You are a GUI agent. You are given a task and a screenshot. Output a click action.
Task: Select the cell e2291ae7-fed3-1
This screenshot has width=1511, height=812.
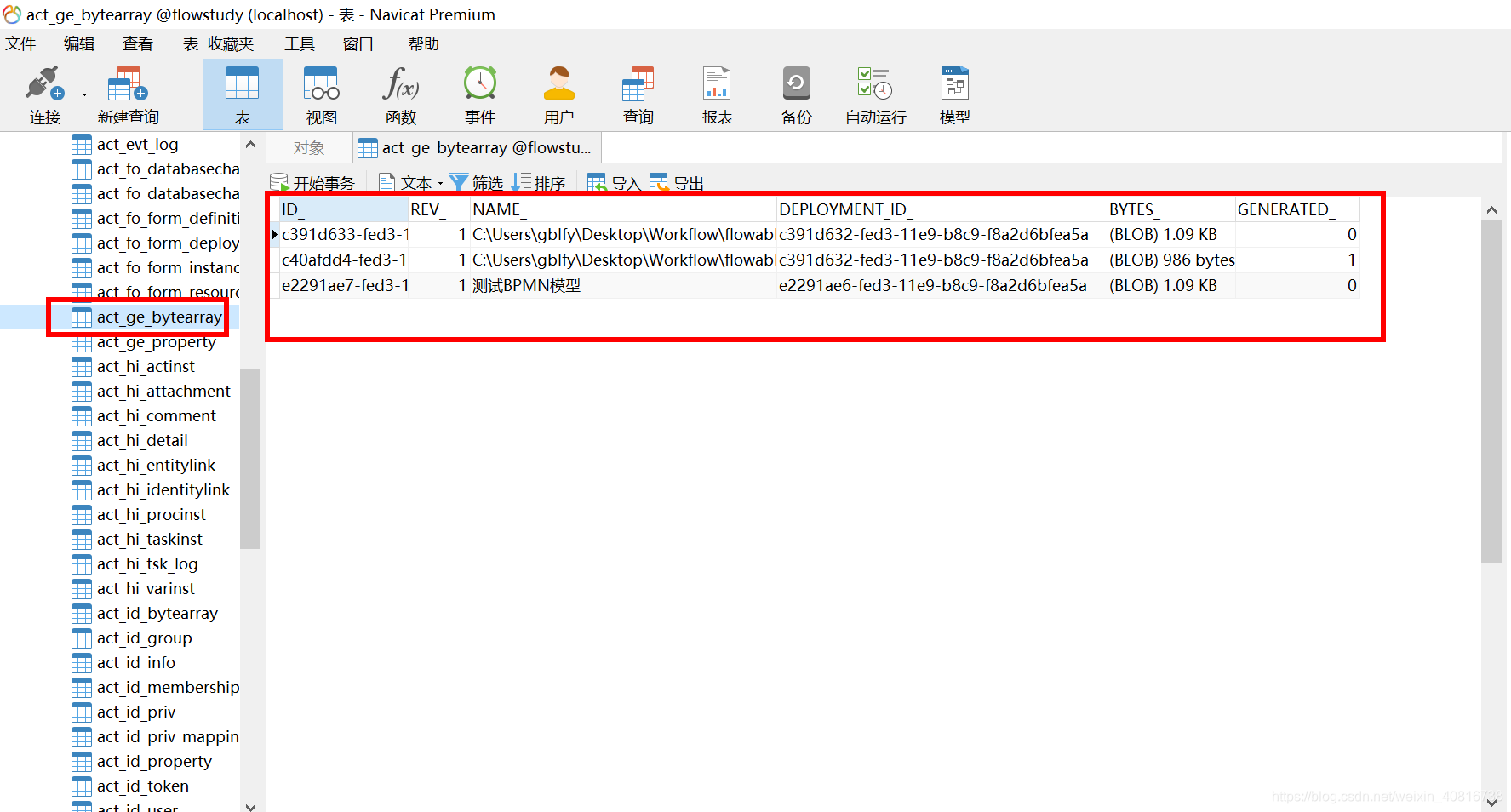coord(345,285)
